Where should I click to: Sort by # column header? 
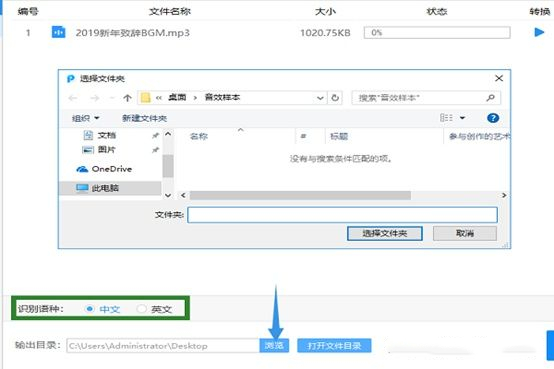click(303, 136)
